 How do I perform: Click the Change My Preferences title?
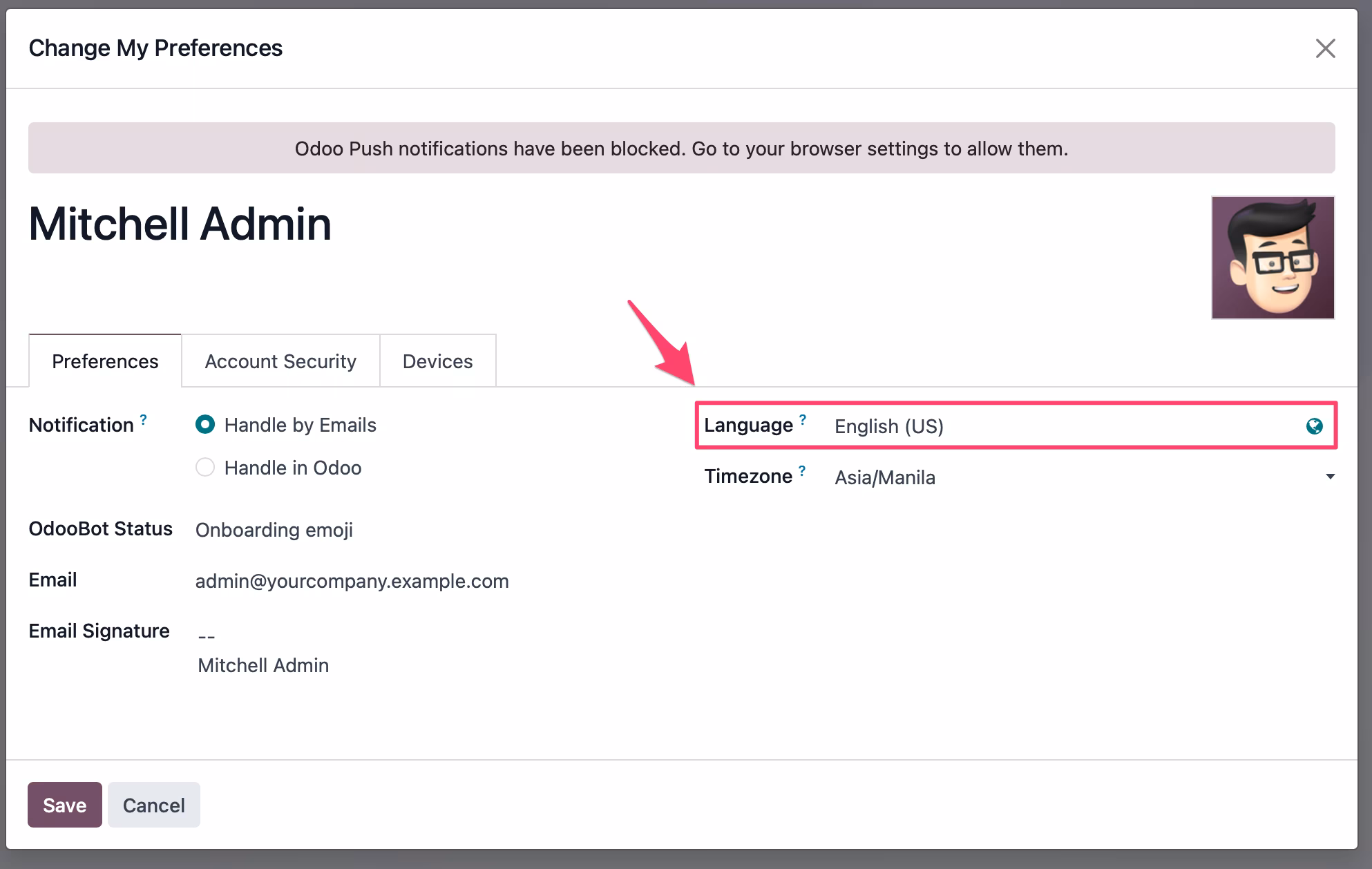[x=155, y=48]
